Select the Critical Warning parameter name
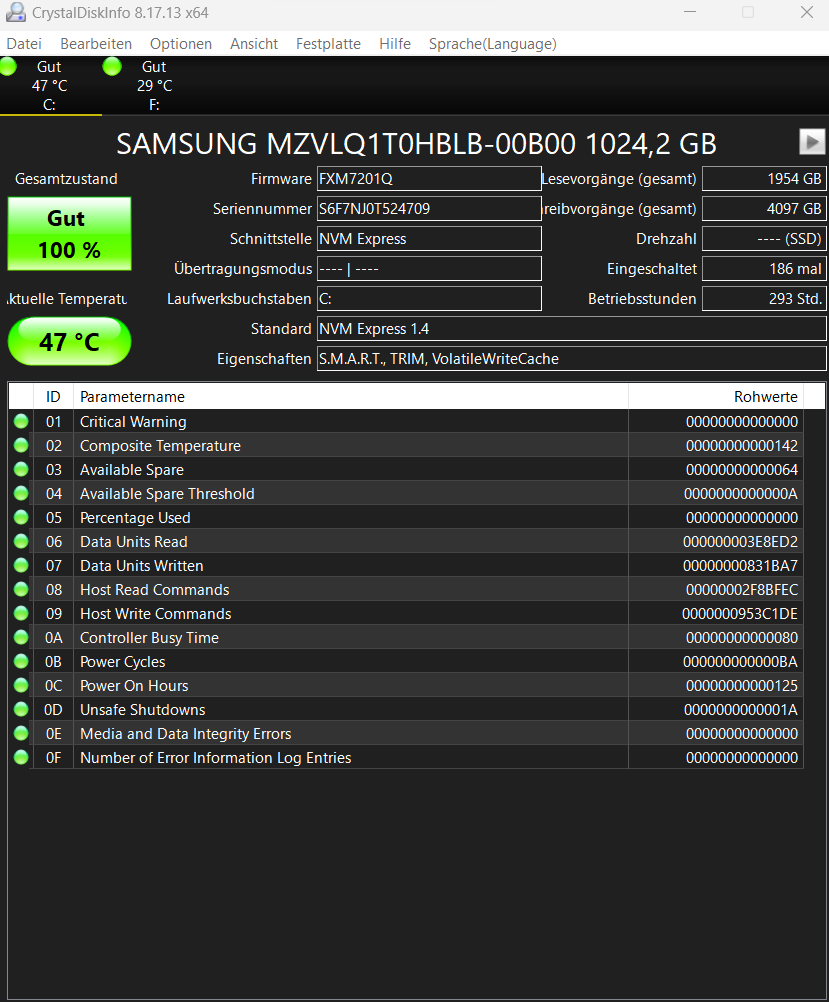 click(133, 422)
